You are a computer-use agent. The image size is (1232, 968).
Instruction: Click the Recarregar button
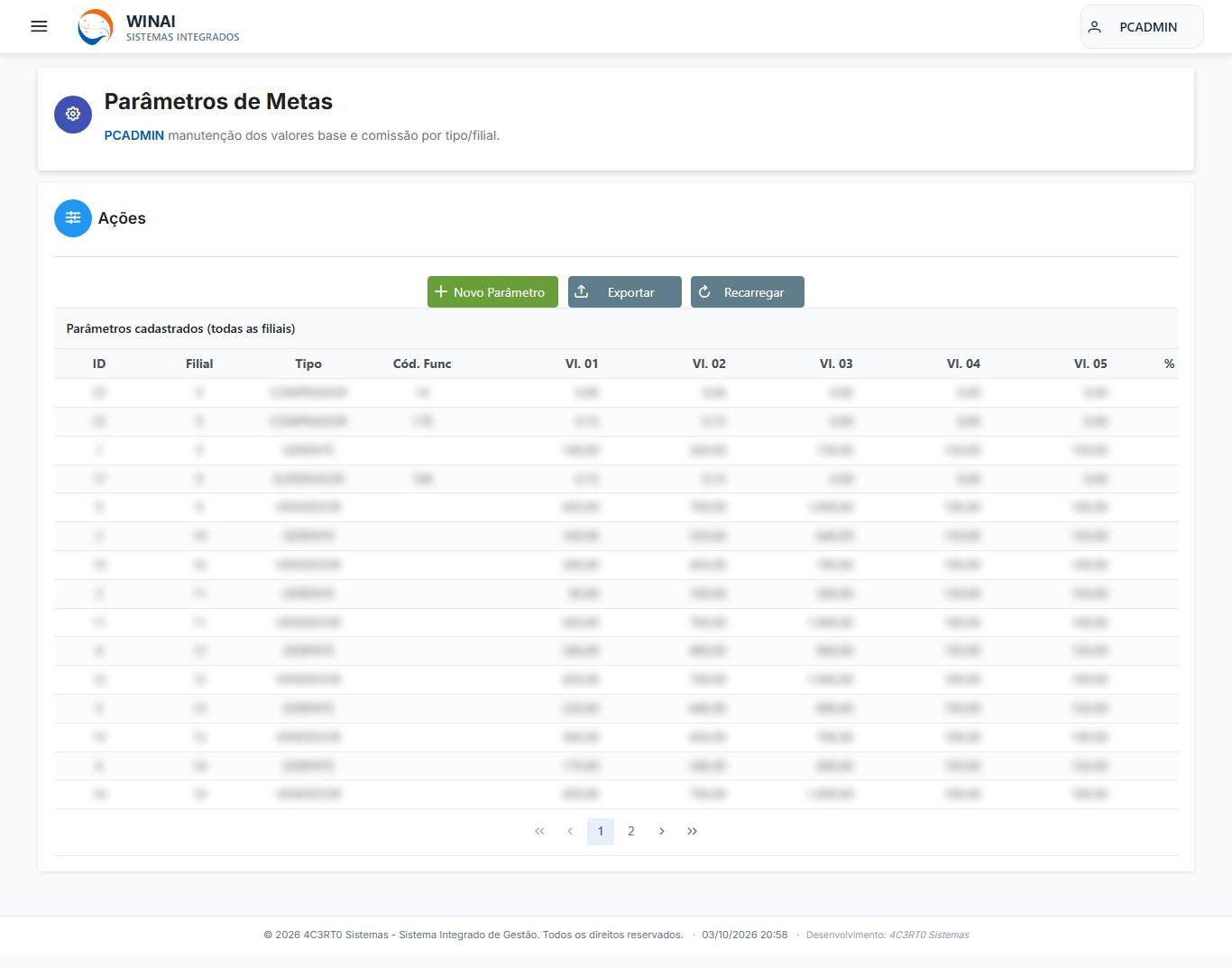(748, 292)
